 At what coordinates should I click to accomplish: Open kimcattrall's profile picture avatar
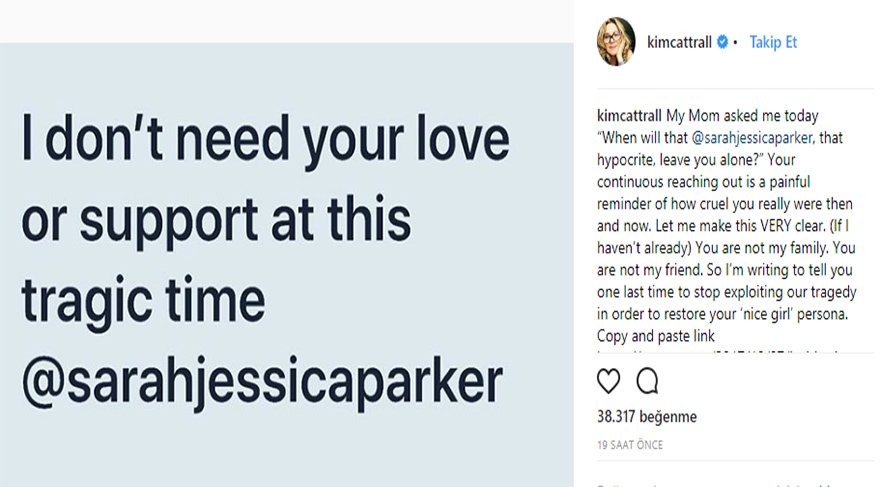tap(616, 42)
